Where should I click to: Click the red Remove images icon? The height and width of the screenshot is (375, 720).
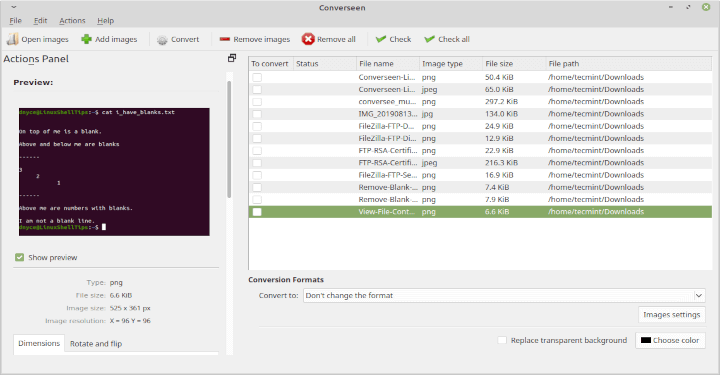[225, 39]
